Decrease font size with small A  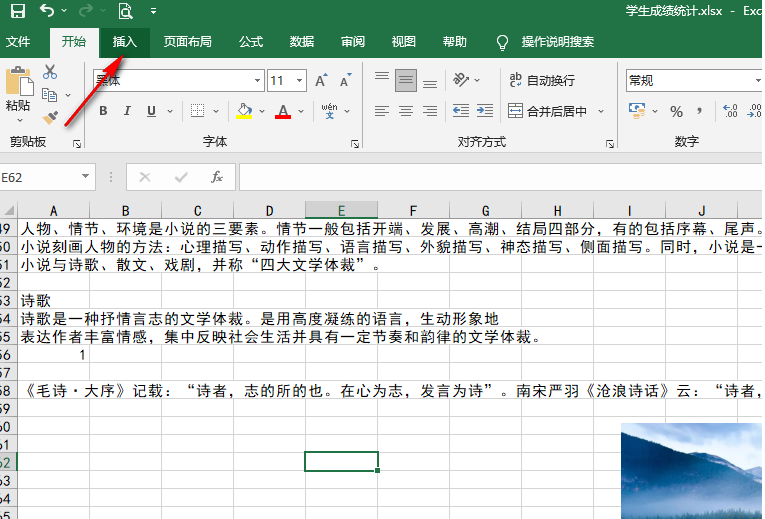coord(346,80)
